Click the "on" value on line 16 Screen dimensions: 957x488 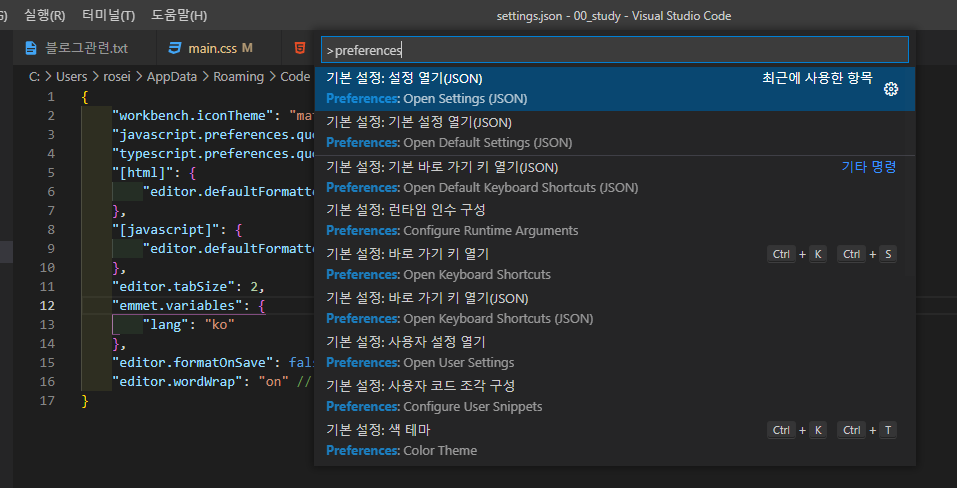click(273, 382)
